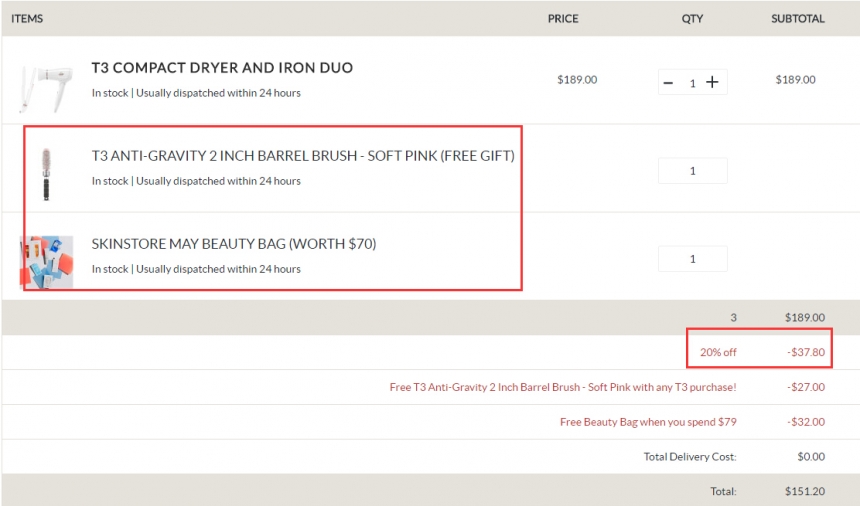Click quantity value of T3 Compact Dryer Duo

coord(692,83)
